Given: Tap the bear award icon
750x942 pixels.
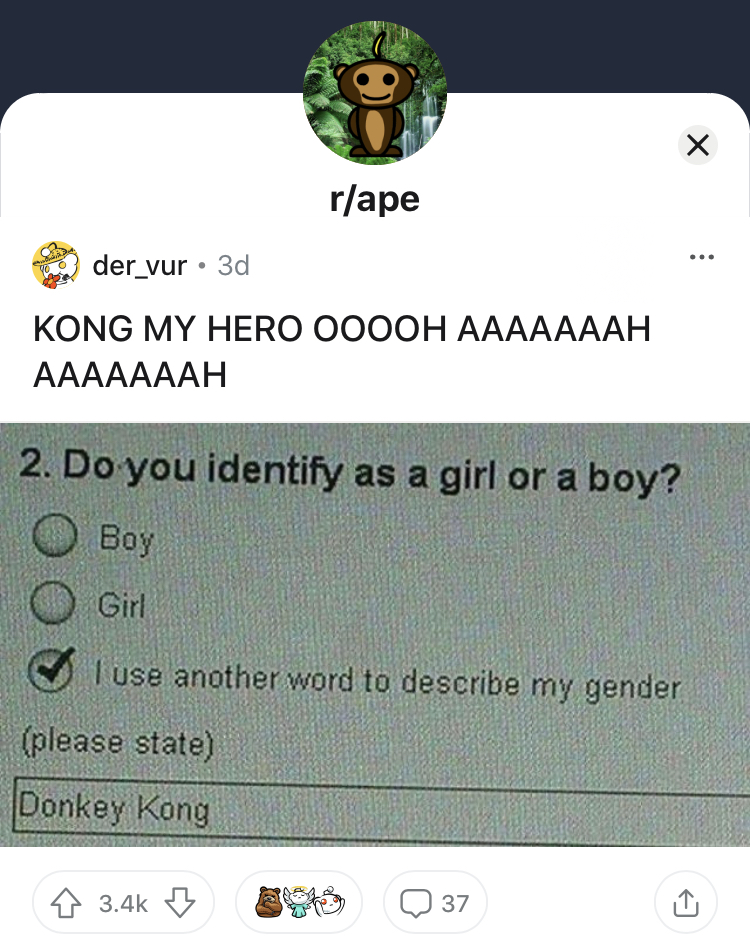Looking at the screenshot, I should tap(269, 902).
